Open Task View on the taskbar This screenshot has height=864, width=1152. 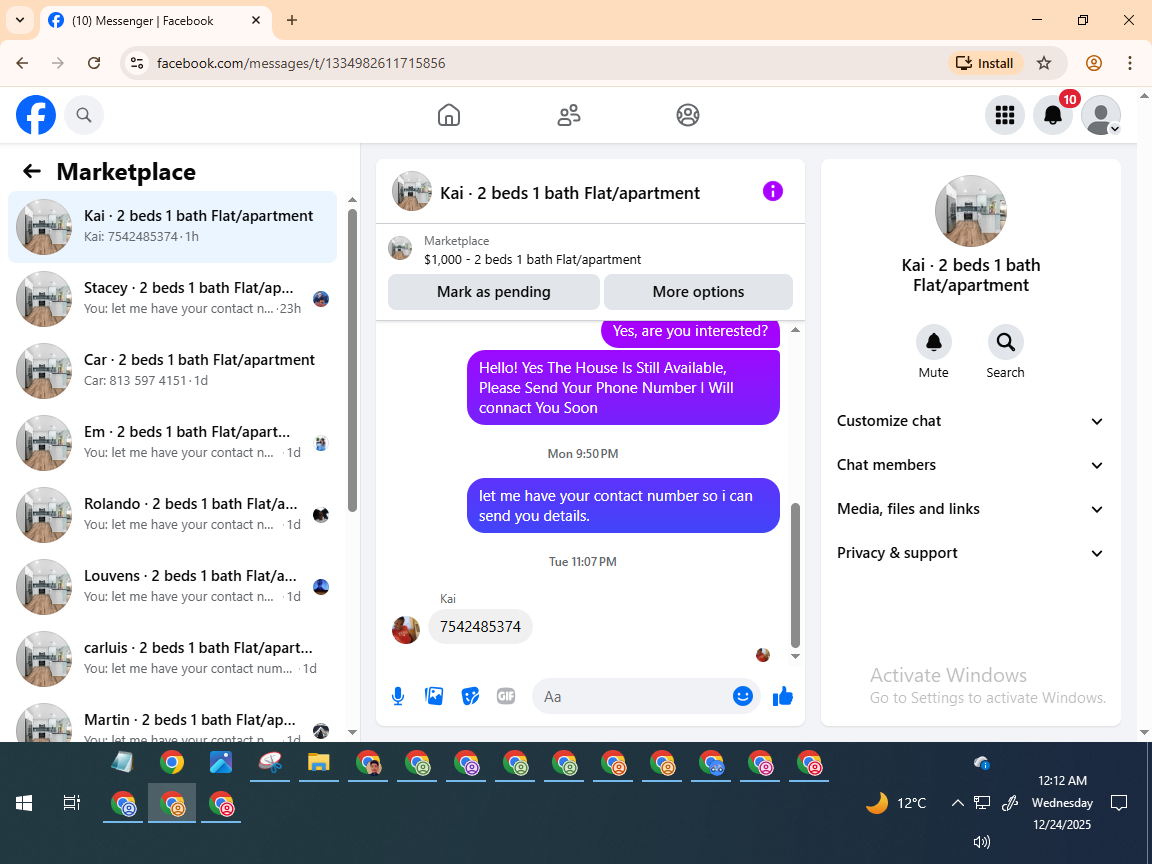(71, 803)
